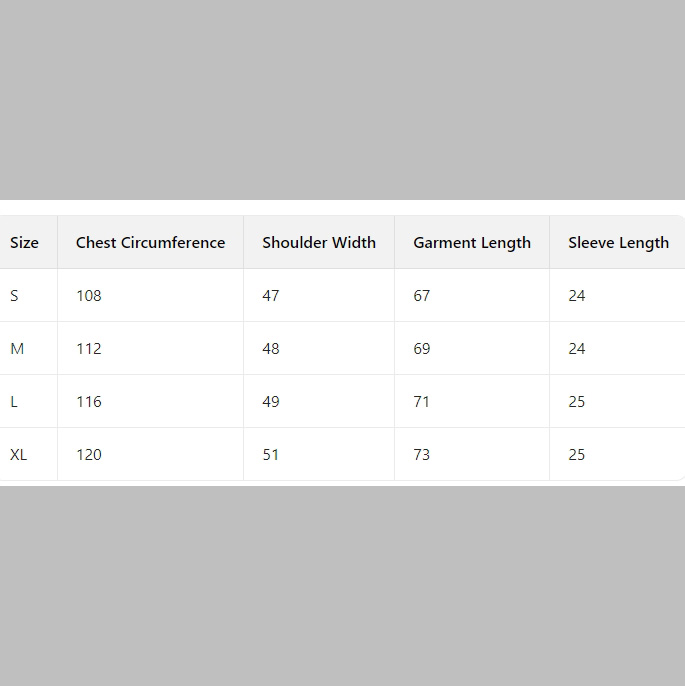Click the Garment Length column header

click(472, 243)
